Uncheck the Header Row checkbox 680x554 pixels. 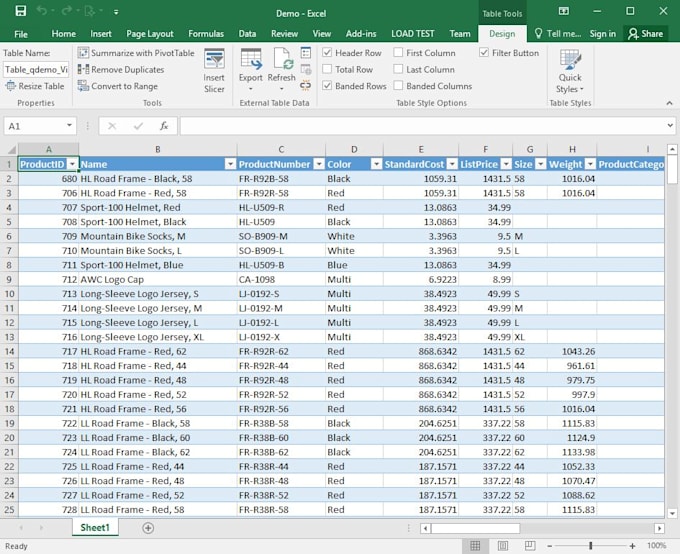327,52
